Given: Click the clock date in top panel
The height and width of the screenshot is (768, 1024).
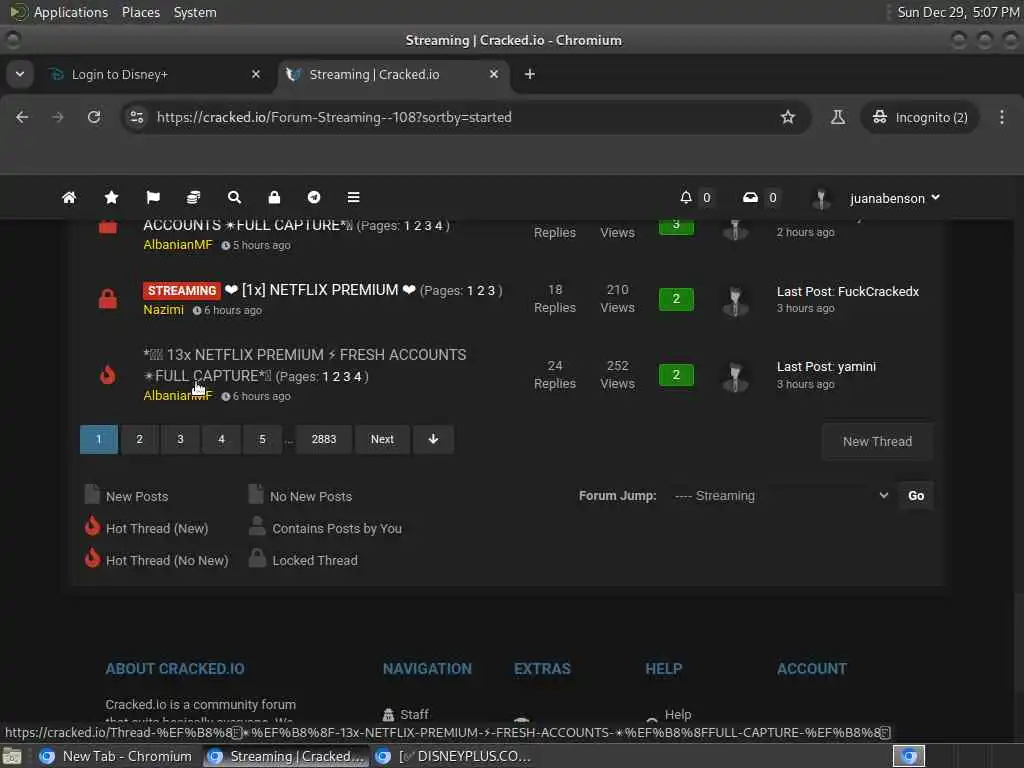Looking at the screenshot, I should (957, 12).
